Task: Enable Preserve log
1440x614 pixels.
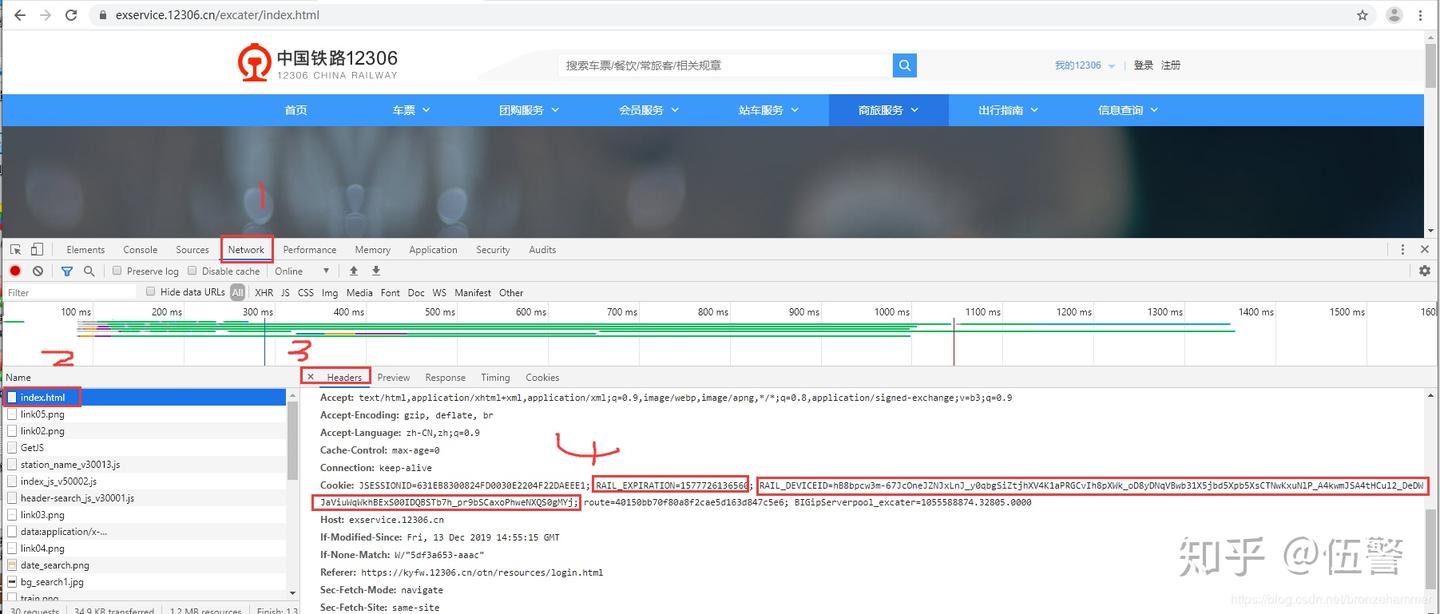Action: [x=117, y=270]
